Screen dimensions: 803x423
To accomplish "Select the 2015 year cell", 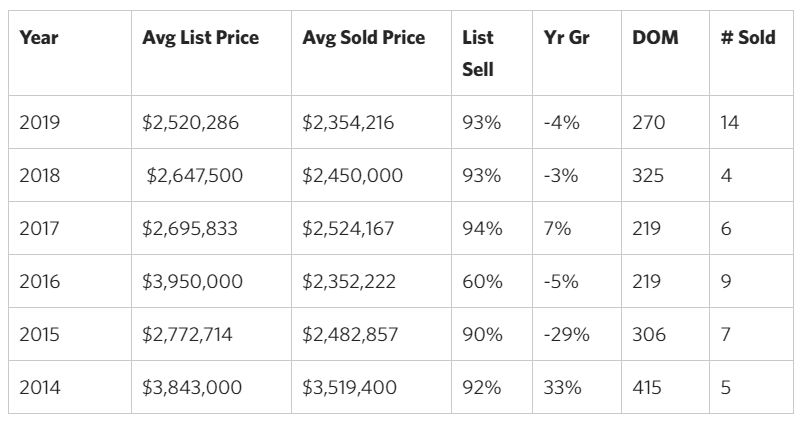I will point(40,335).
